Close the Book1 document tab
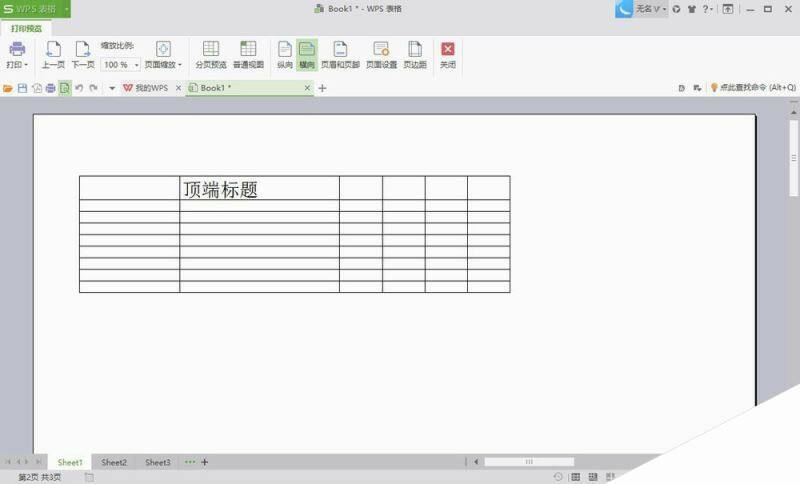800x484 pixels. (307, 88)
